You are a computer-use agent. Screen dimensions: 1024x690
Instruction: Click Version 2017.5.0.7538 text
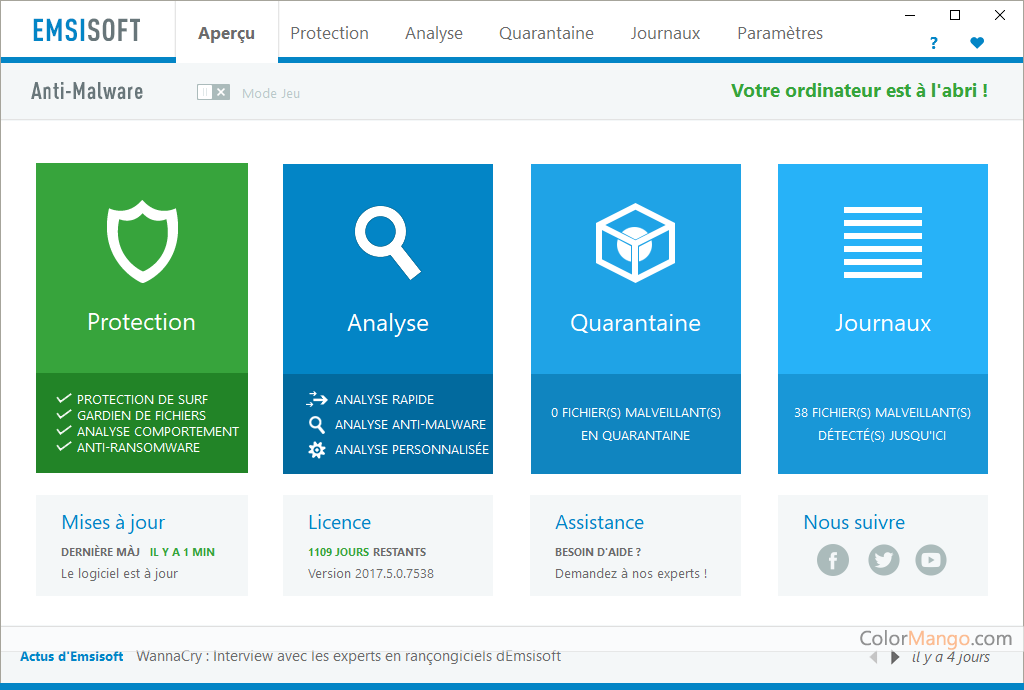(x=371, y=573)
